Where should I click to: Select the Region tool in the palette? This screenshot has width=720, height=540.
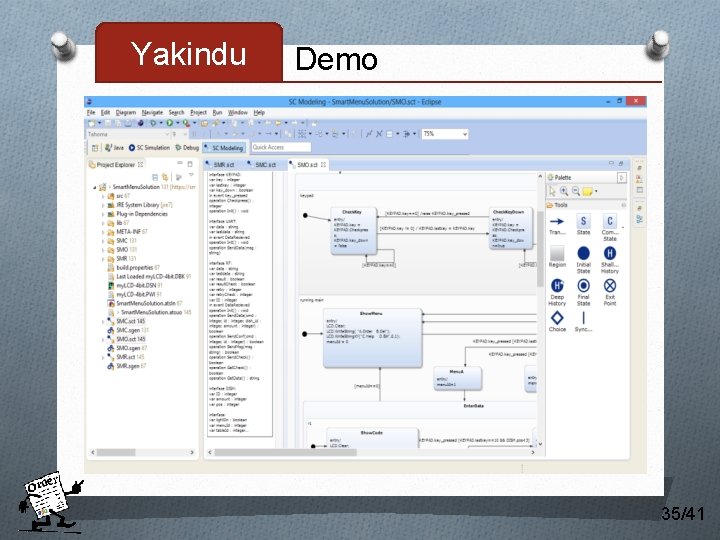click(557, 257)
